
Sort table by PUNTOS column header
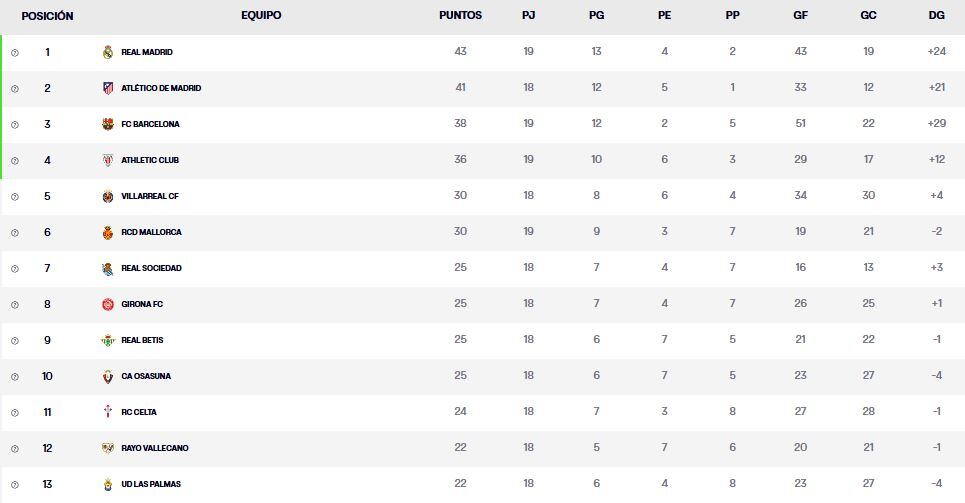[460, 16]
